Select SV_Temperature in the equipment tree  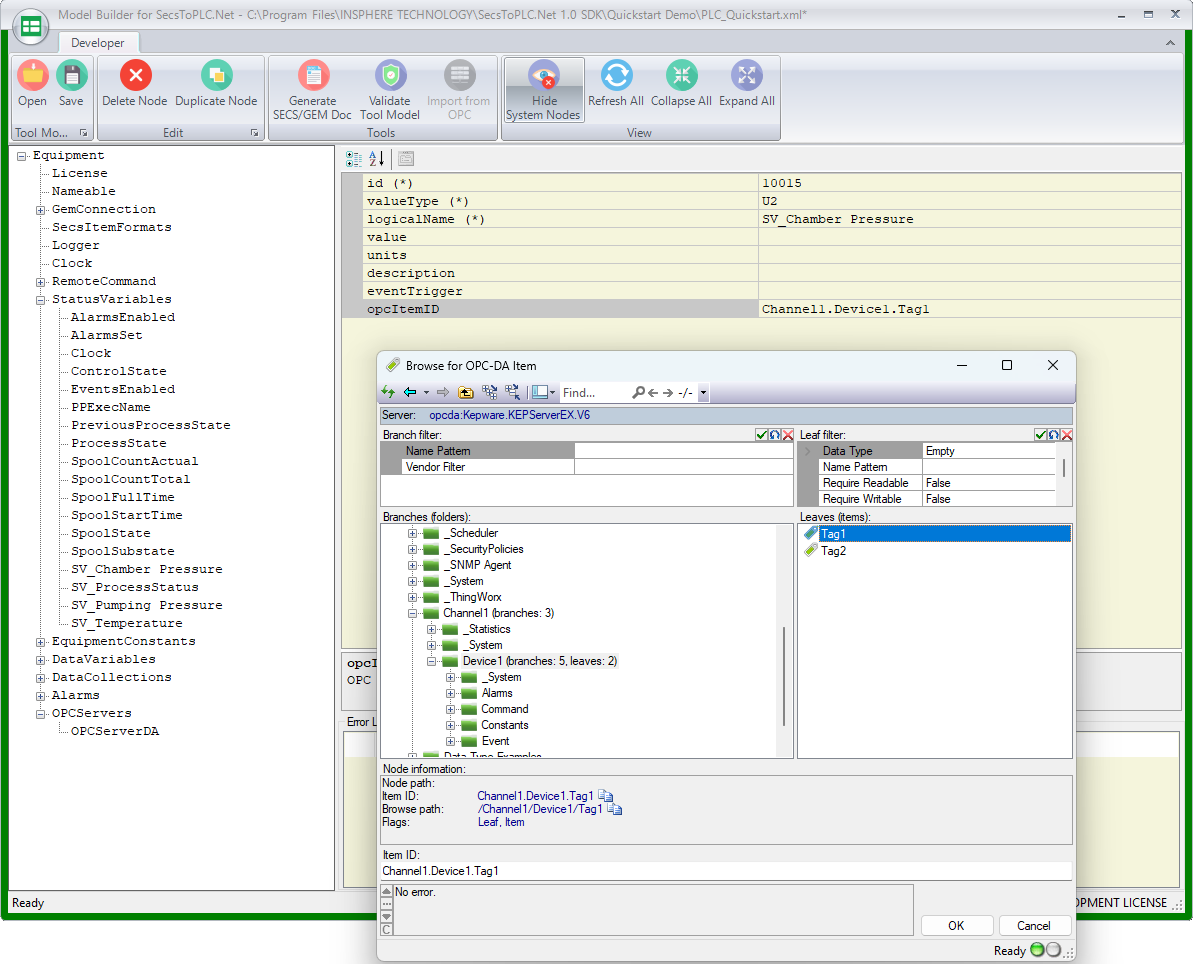click(126, 624)
